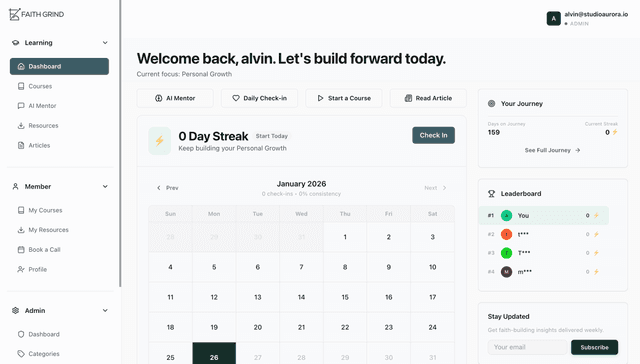640x364 pixels.
Task: Click the Check In button
Action: click(x=433, y=135)
